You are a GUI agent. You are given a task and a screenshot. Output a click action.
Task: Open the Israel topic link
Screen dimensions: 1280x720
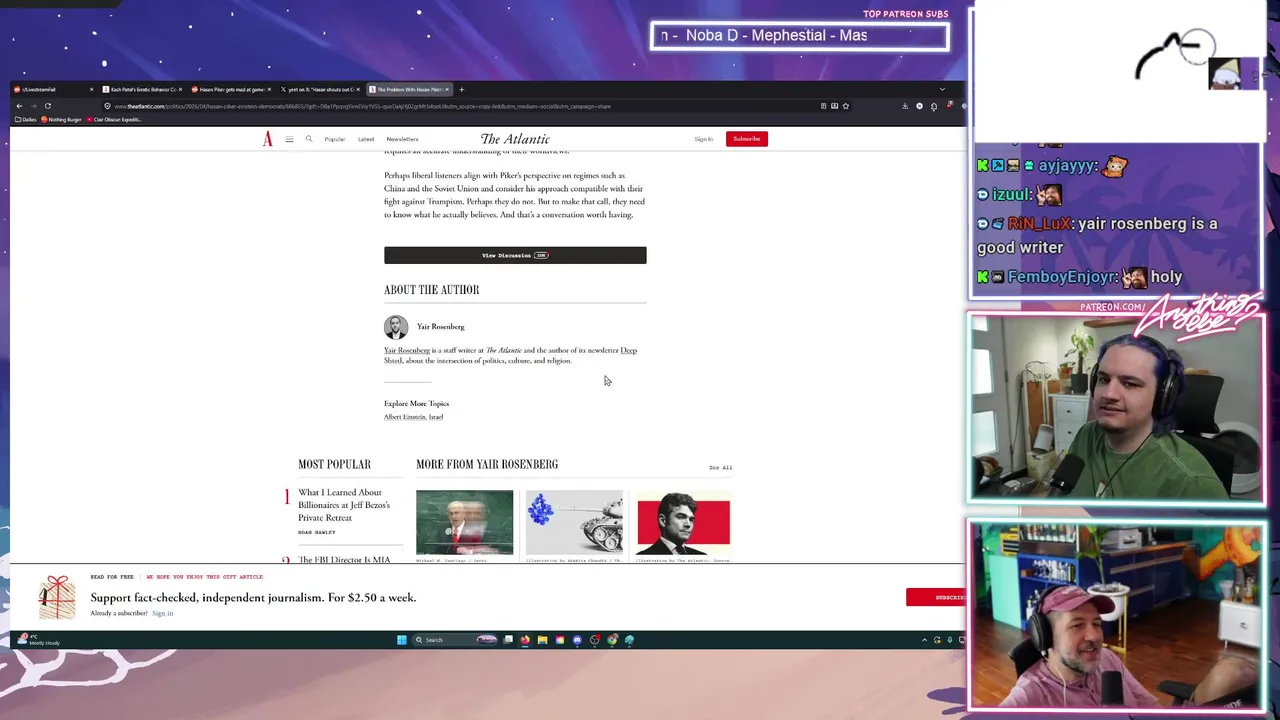click(436, 417)
